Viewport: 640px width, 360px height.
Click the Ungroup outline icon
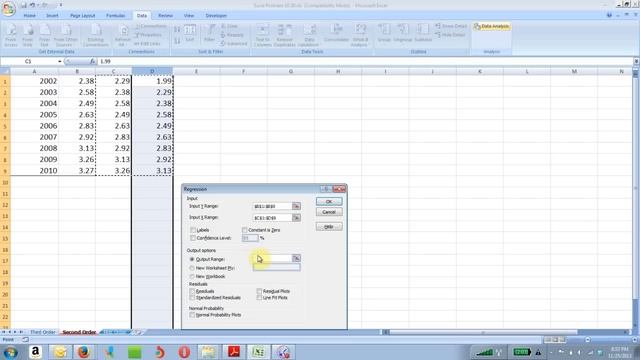coord(403,33)
